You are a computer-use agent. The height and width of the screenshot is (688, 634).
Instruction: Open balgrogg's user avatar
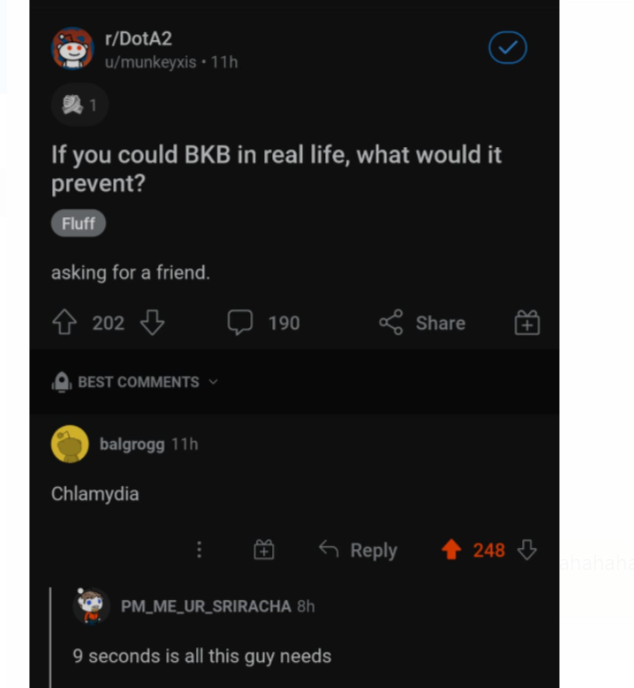(70, 444)
